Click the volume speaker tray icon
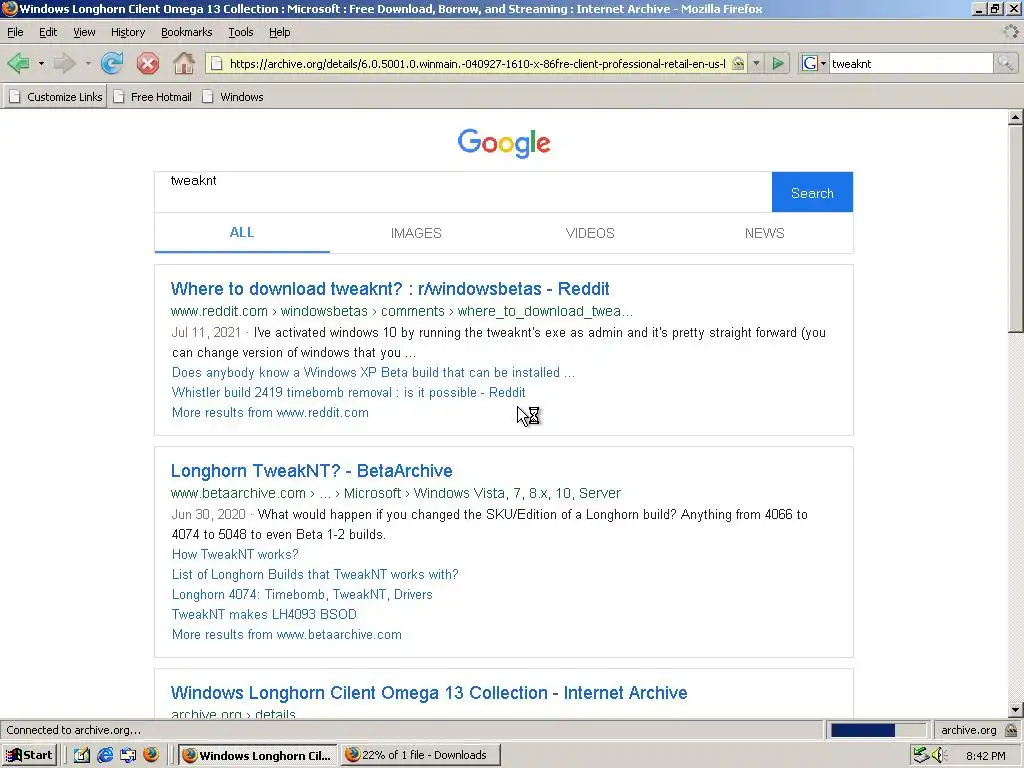Viewport: 1024px width, 768px height. point(938,755)
